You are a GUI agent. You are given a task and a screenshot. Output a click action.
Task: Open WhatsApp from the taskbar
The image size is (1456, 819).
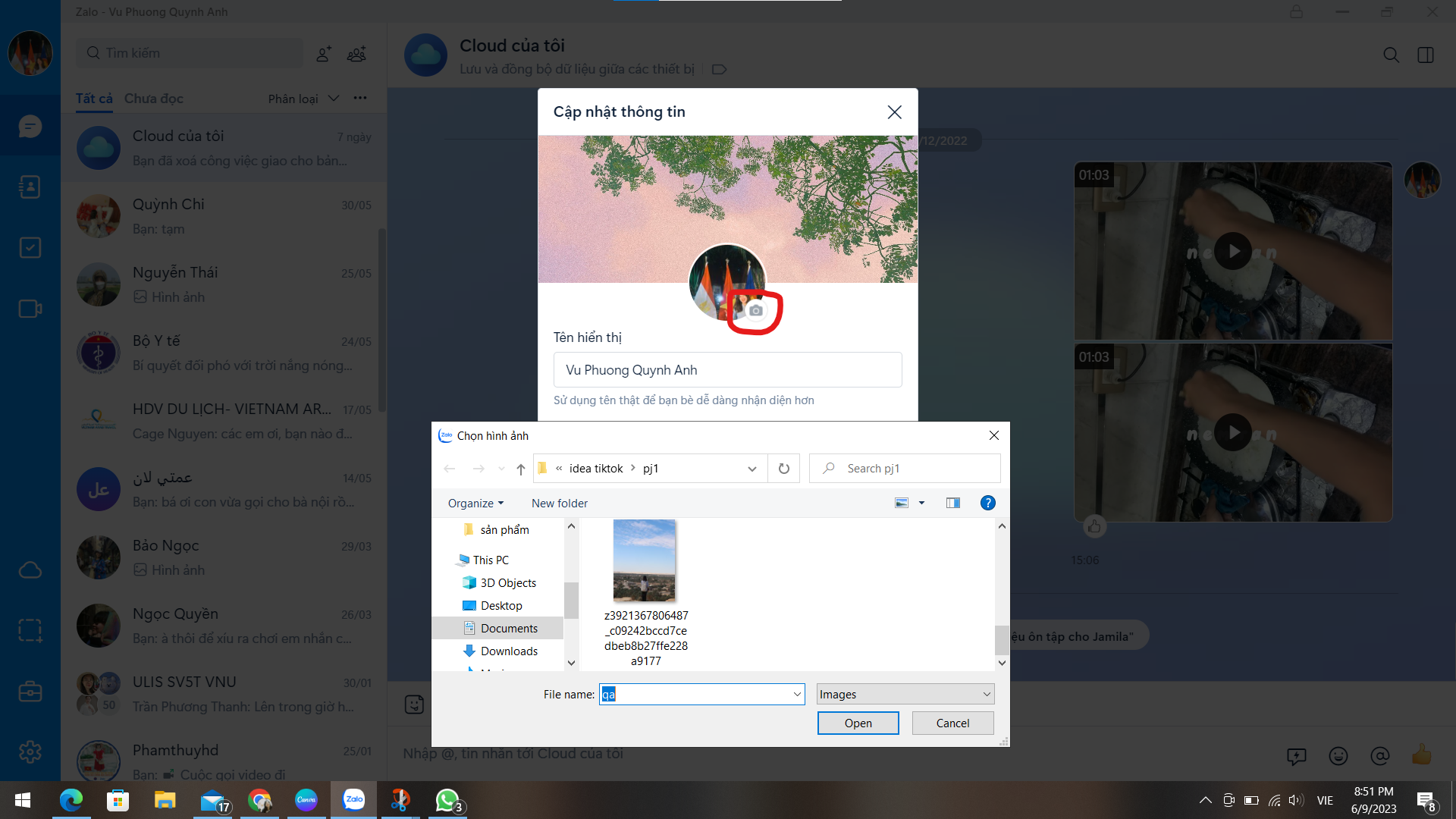[447, 800]
